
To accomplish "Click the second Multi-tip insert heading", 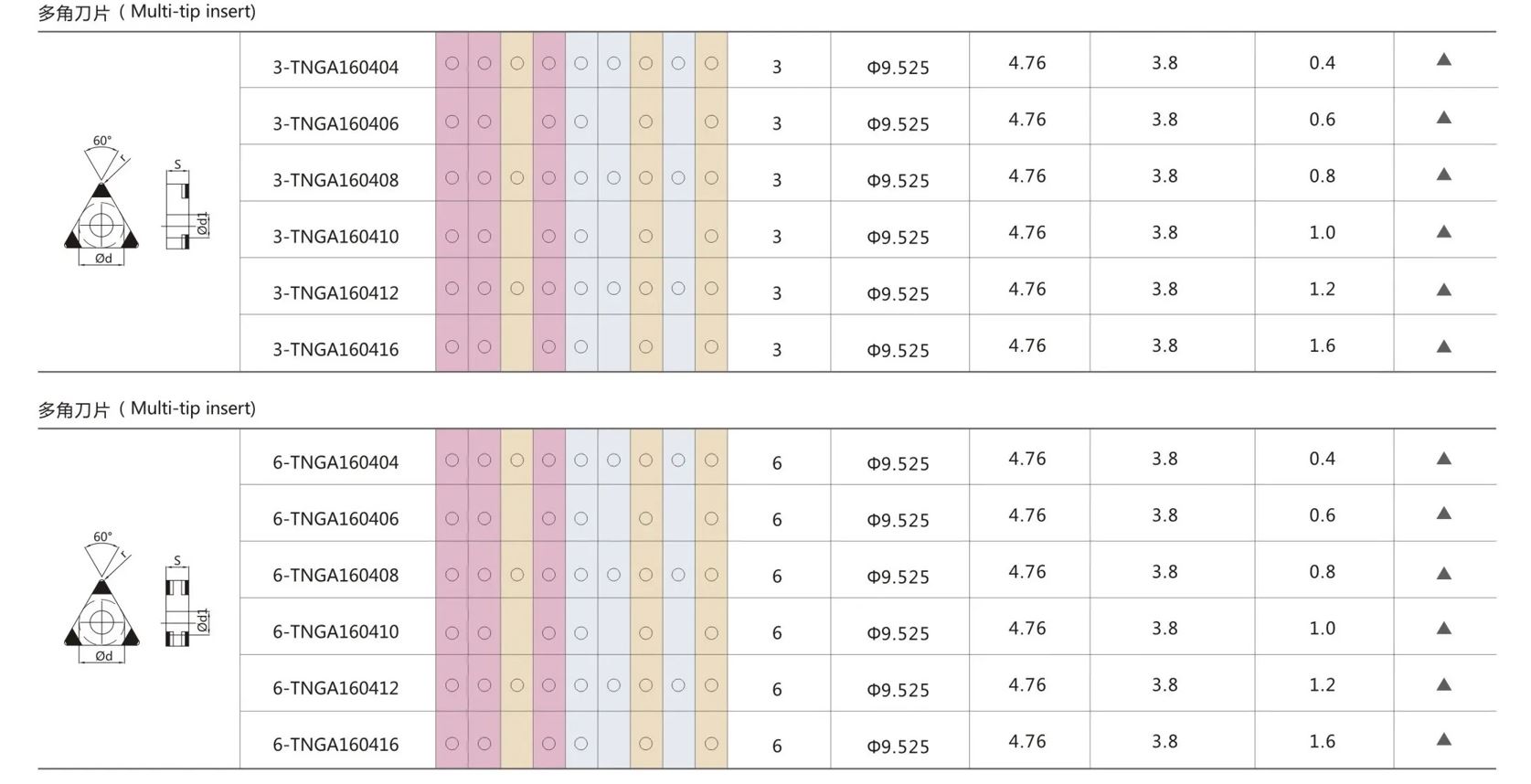I will (146, 408).
